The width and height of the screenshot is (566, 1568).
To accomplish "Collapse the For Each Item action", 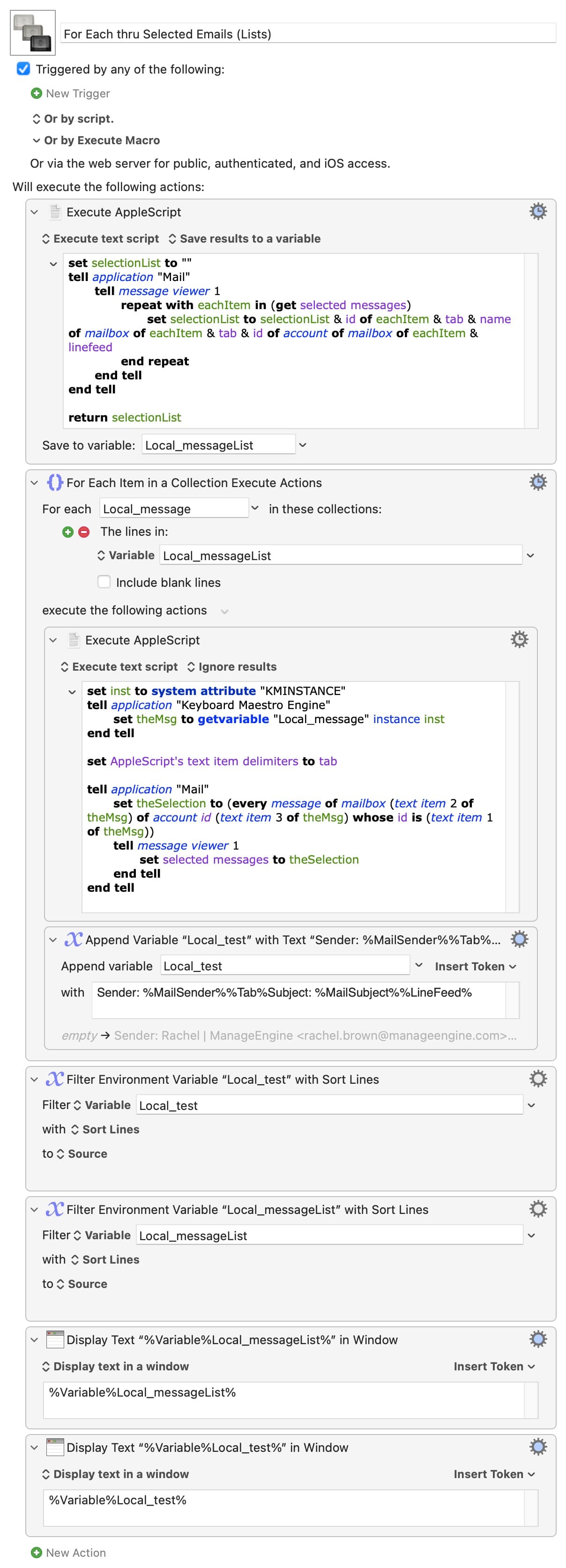I will (x=35, y=483).
